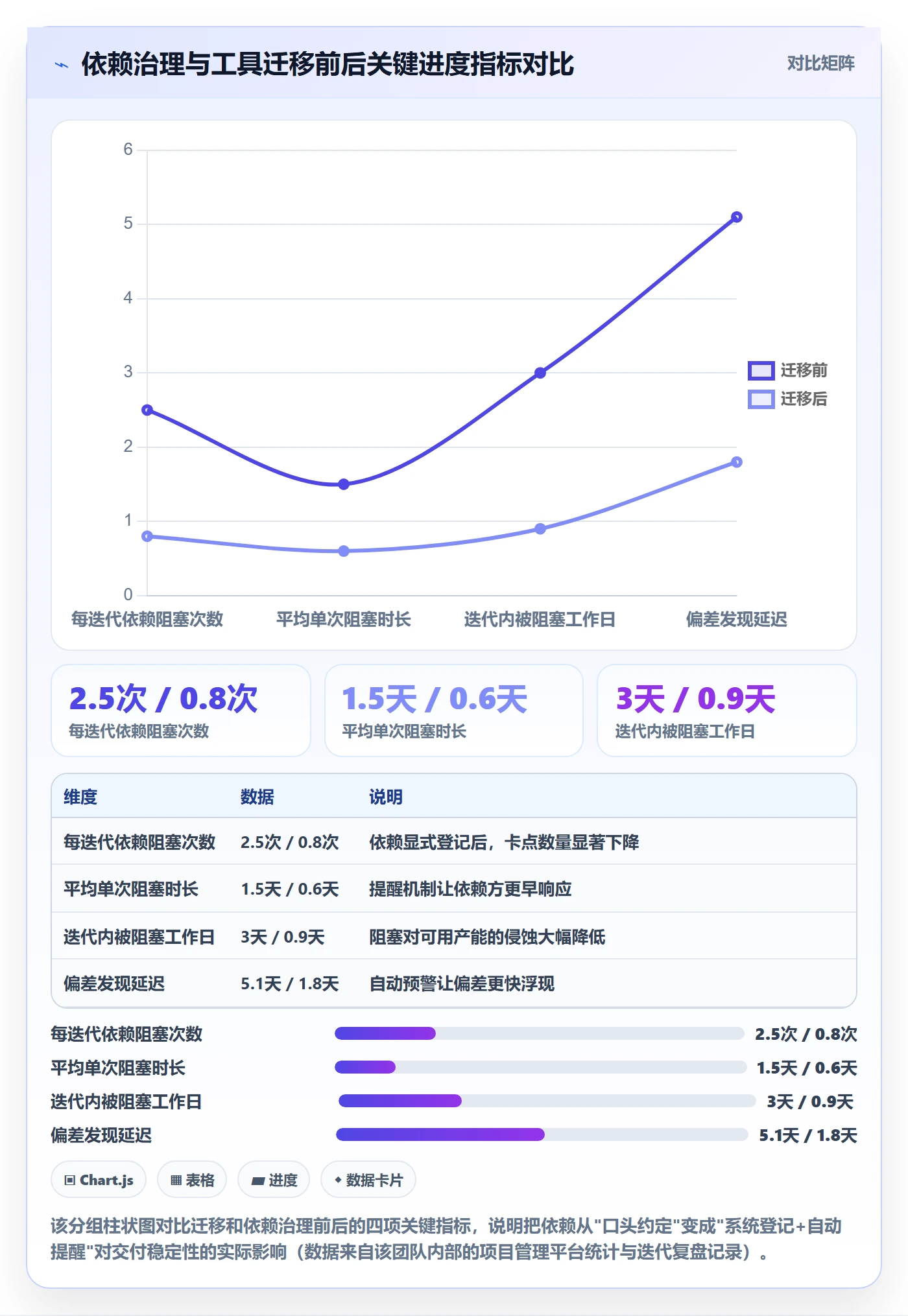
Task: Click the lightning icon beside the title
Action: coord(62,65)
